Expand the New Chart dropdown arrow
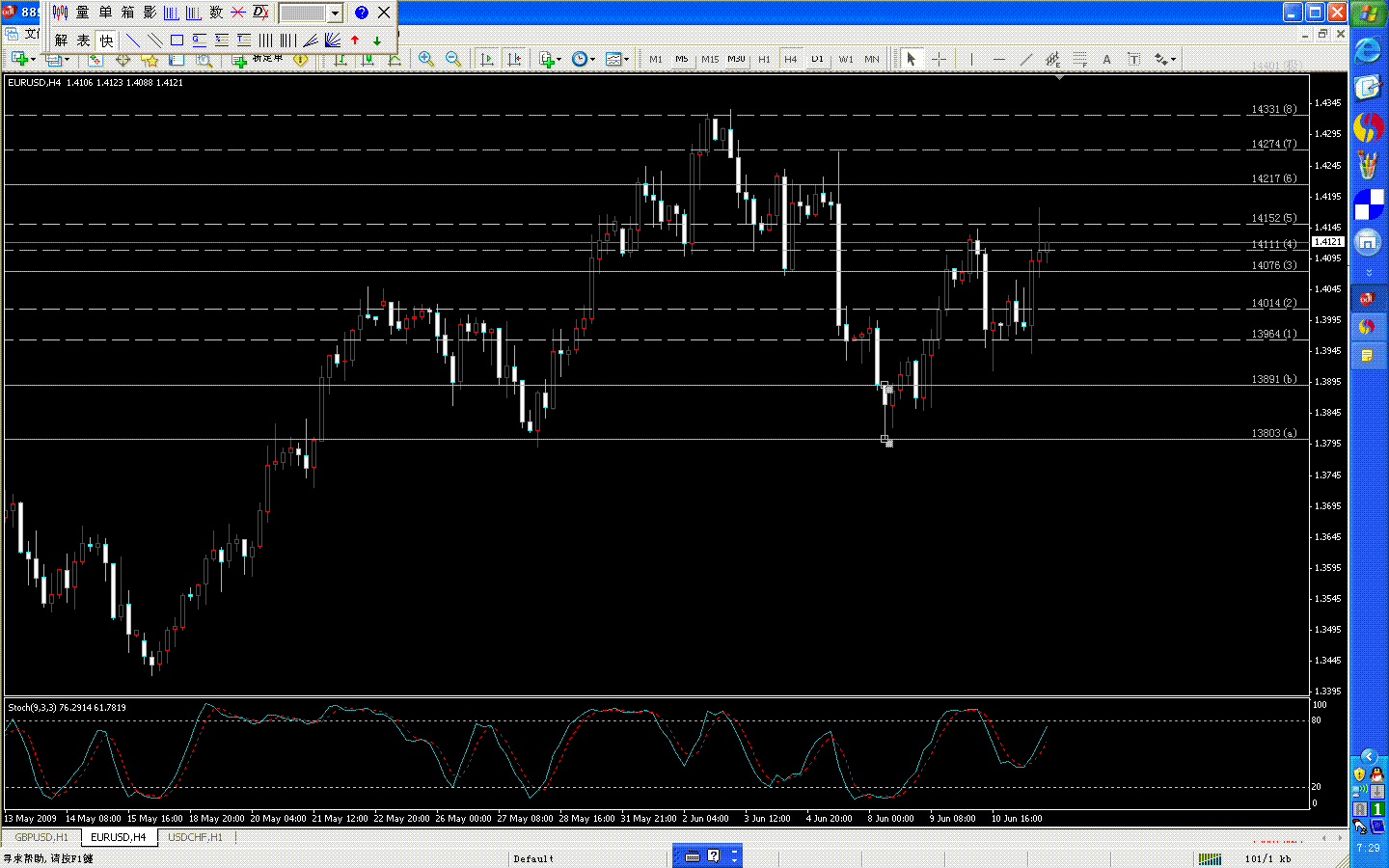The image size is (1389, 868). pos(33,59)
